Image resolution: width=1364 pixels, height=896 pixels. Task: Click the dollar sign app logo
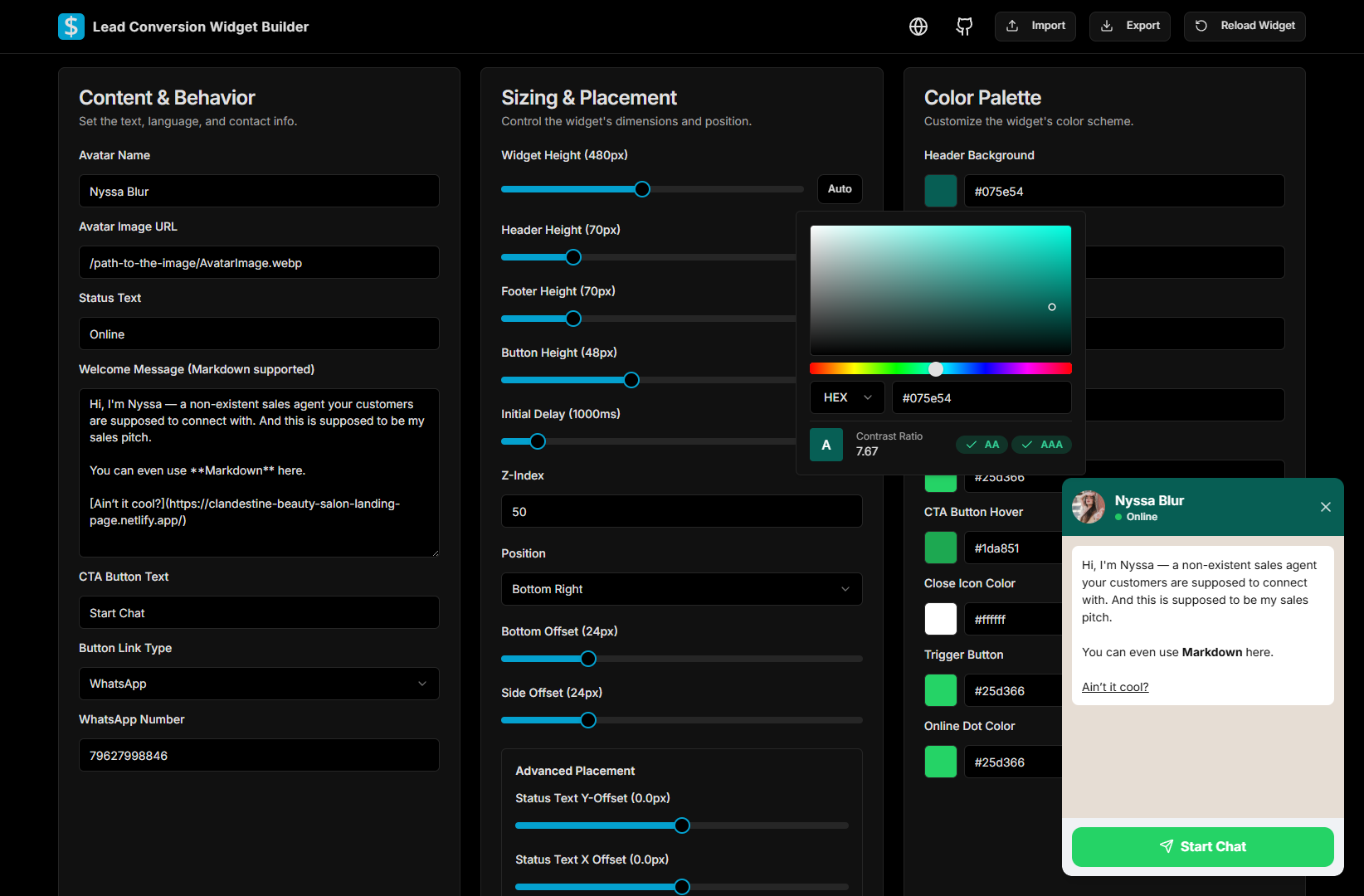click(x=71, y=27)
